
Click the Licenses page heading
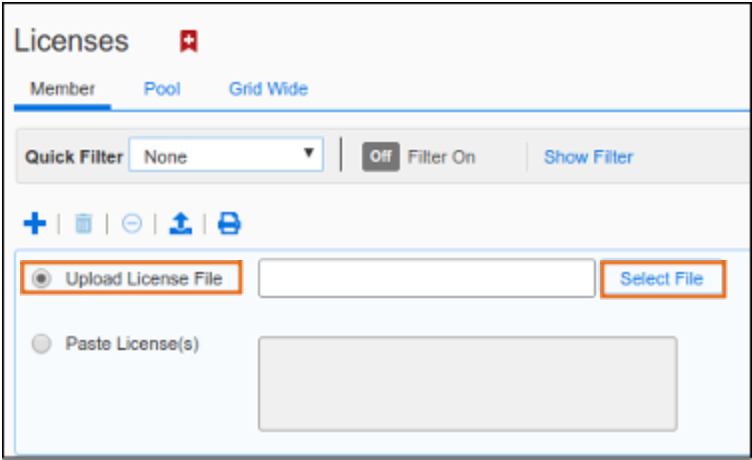pos(71,41)
